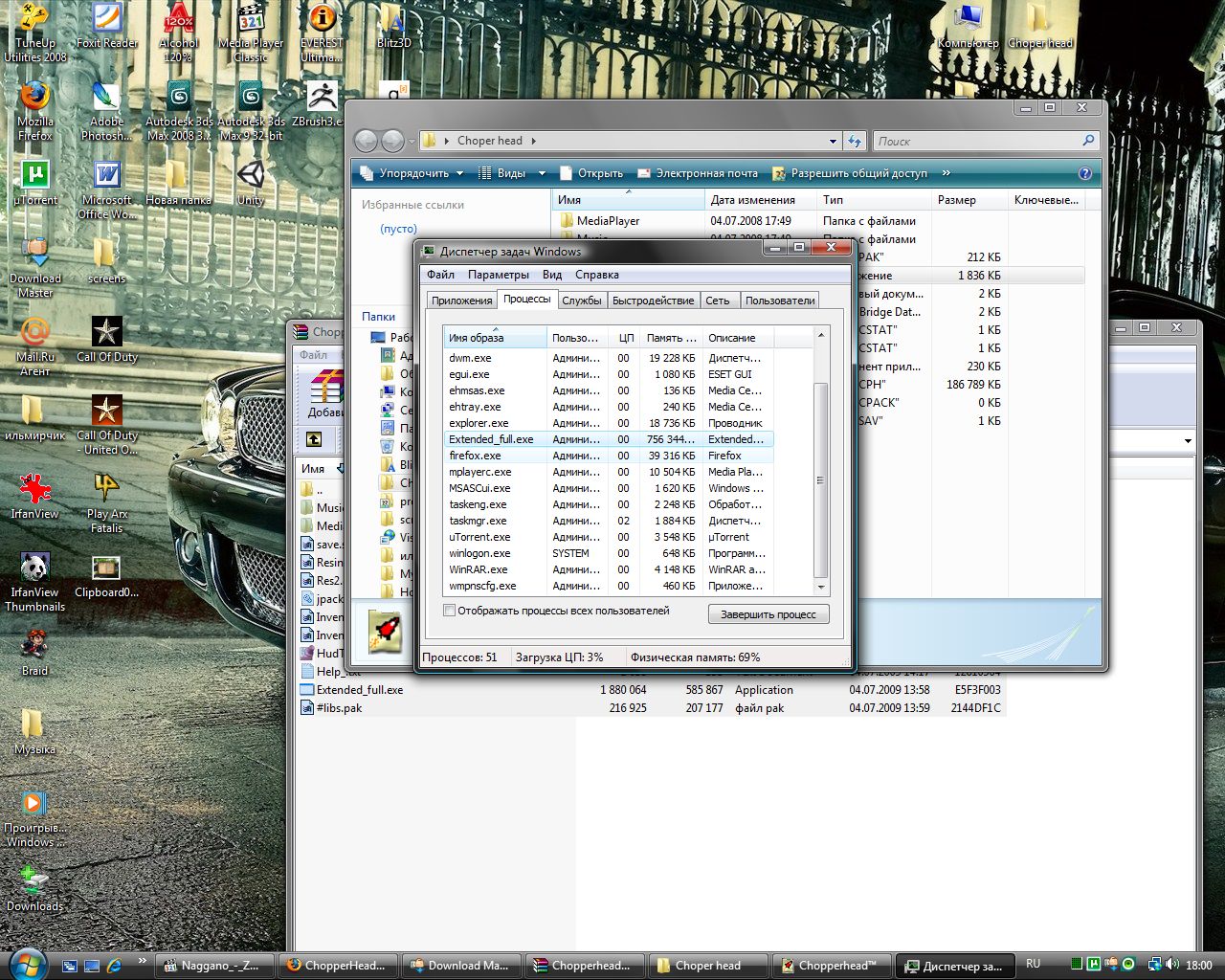Image resolution: width=1225 pixels, height=980 pixels.
Task: Open the Параметры menu in Task Manager
Action: [x=498, y=275]
